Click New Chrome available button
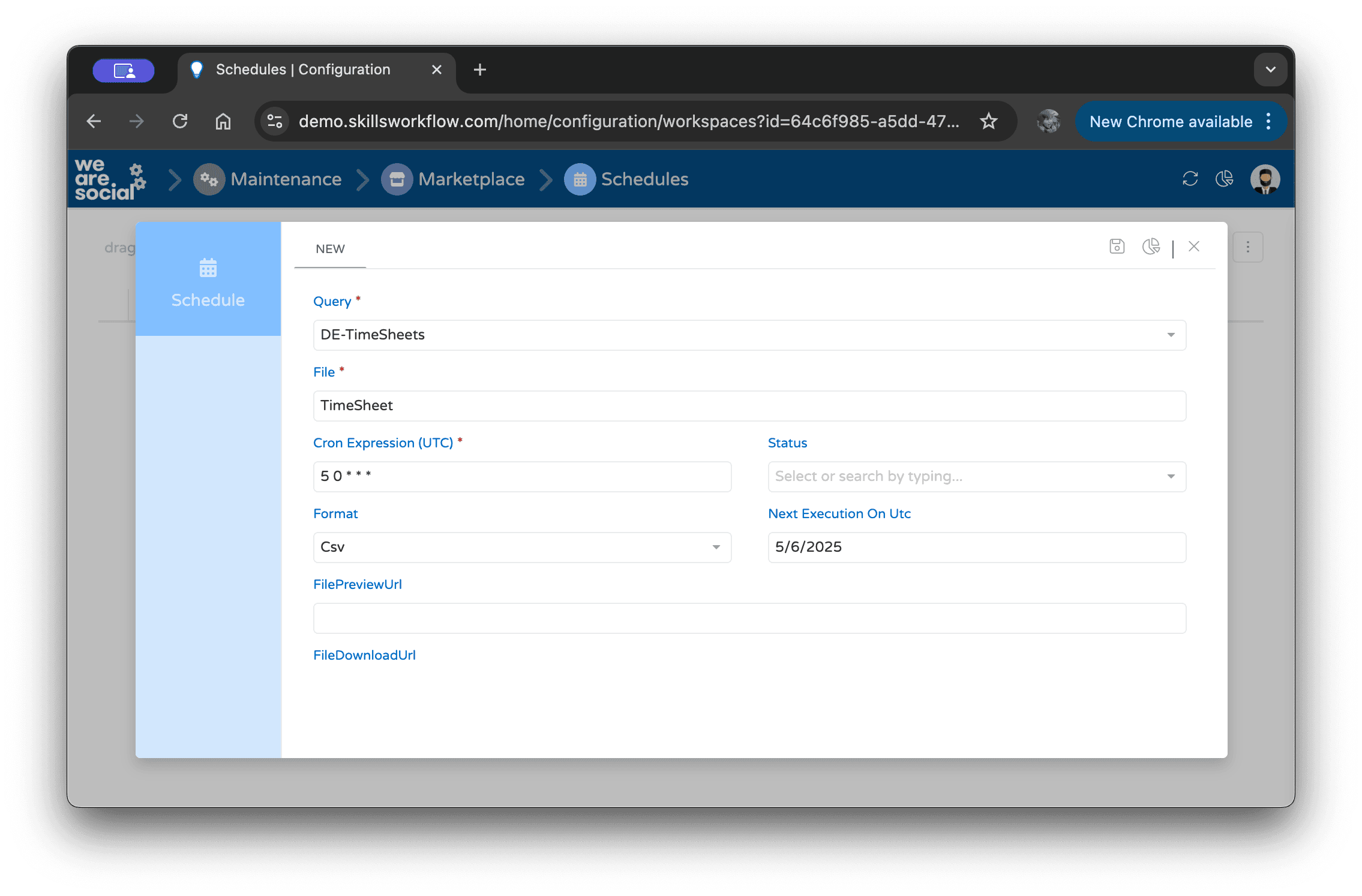This screenshot has height=896, width=1362. pyautogui.click(x=1170, y=122)
